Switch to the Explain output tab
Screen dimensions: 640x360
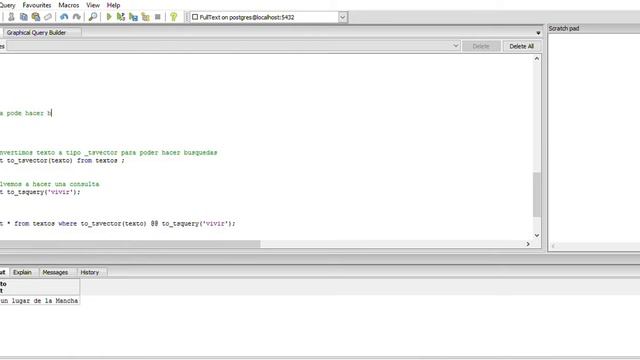pyautogui.click(x=22, y=272)
